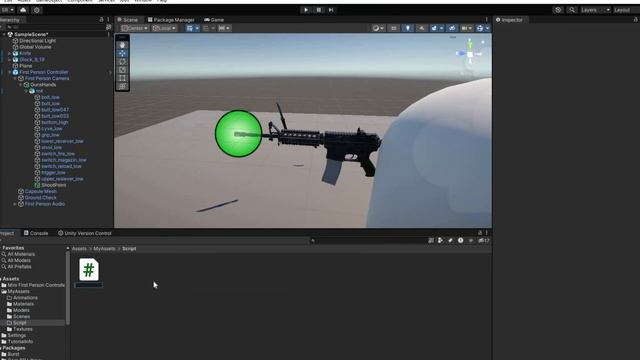640x360 pixels.
Task: Open the Center pivot mode dropdown
Action: [x=135, y=28]
